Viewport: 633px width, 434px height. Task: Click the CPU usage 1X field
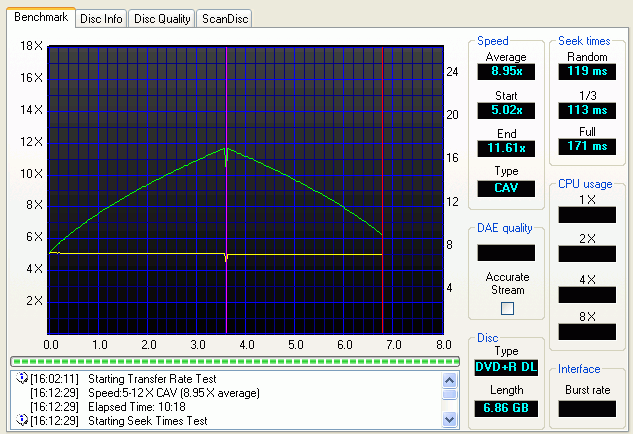(587, 215)
